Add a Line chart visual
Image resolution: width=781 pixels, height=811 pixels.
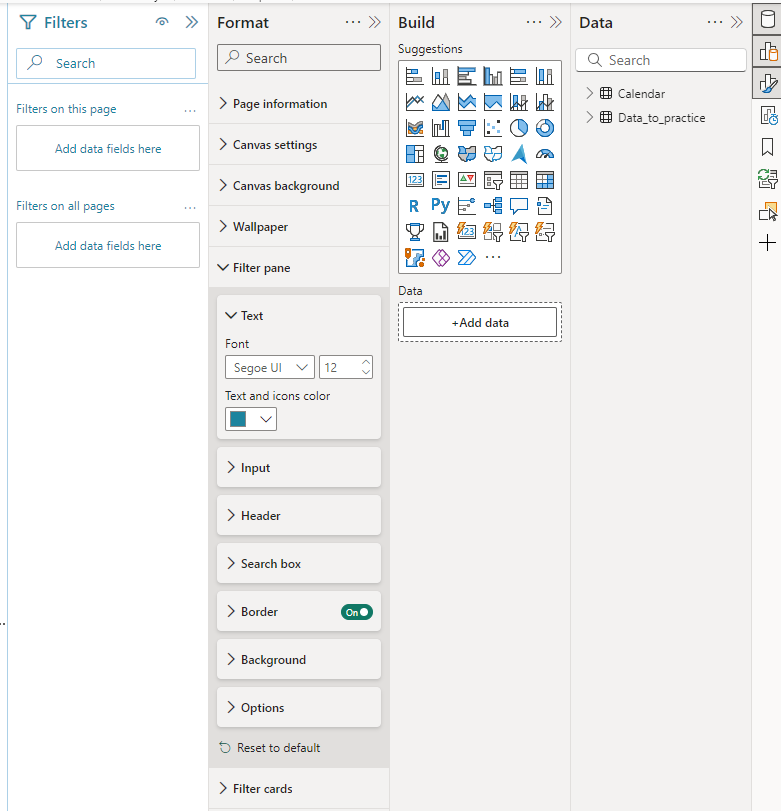[414, 102]
